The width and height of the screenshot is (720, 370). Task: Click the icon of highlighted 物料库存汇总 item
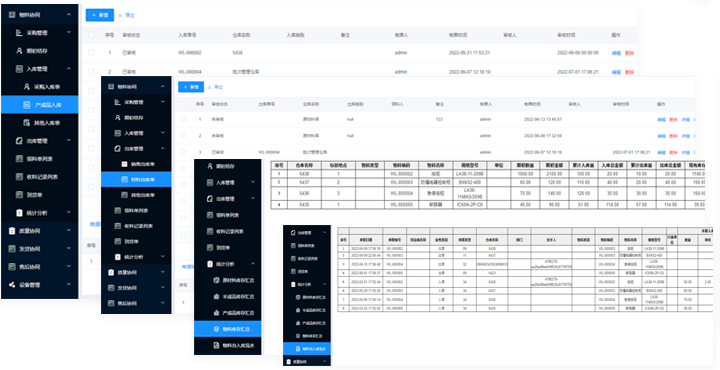(x=216, y=329)
